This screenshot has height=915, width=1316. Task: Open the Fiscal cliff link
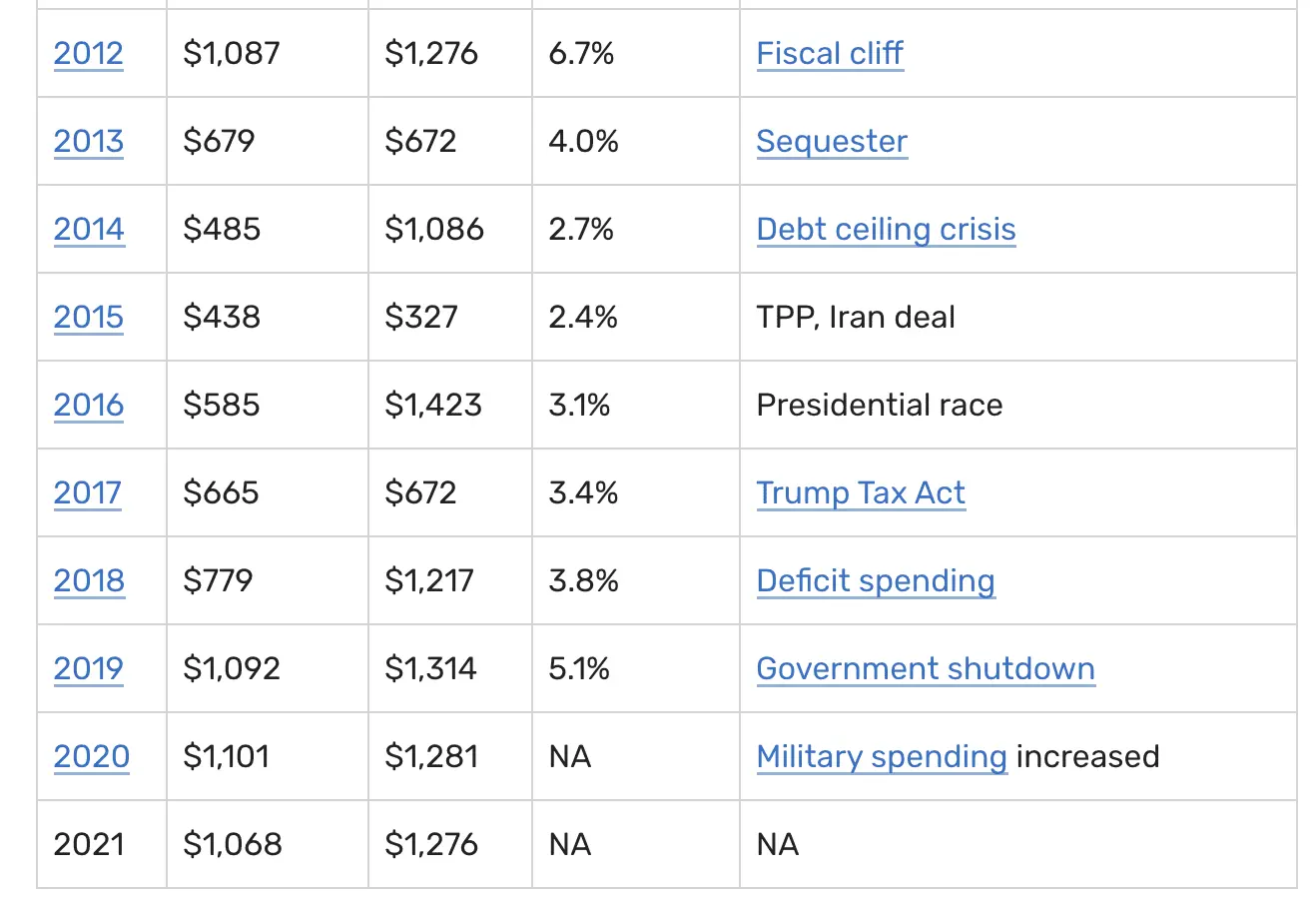(x=830, y=54)
